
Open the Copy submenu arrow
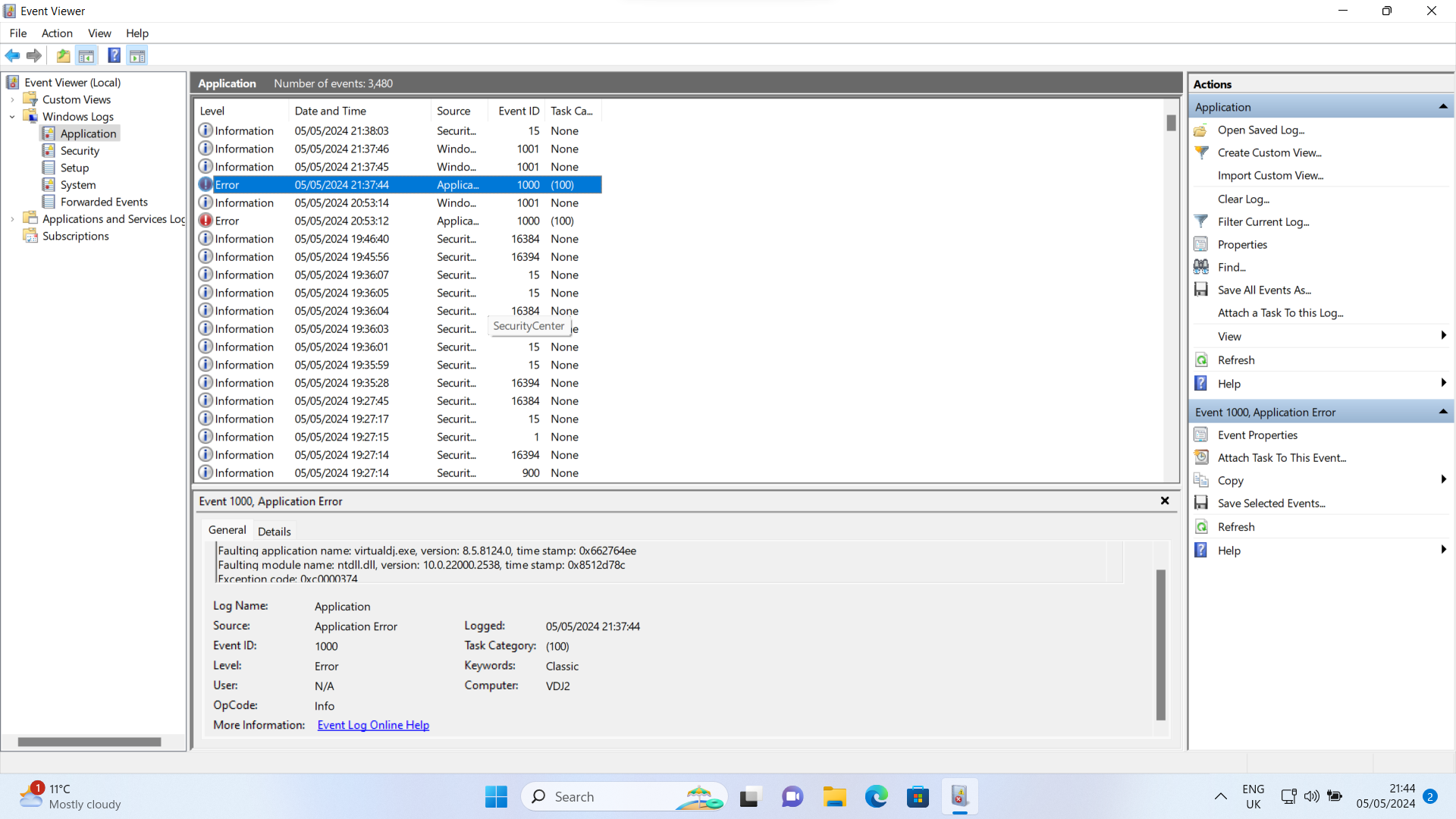coord(1442,480)
